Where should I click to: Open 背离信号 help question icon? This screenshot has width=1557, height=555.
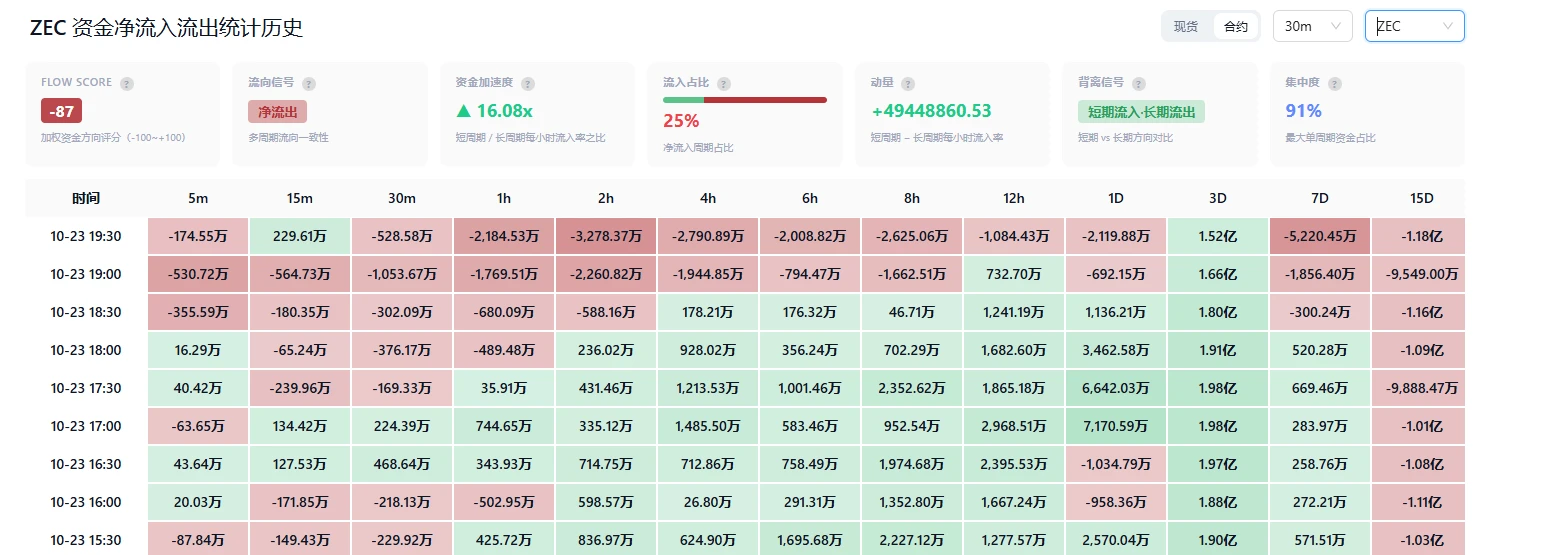(x=1139, y=84)
